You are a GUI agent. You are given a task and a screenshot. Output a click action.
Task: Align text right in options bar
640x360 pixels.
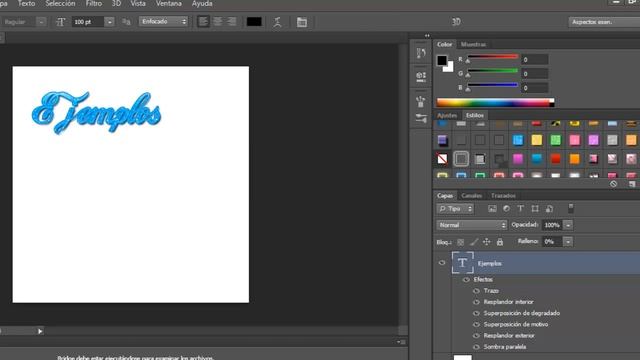[232, 22]
